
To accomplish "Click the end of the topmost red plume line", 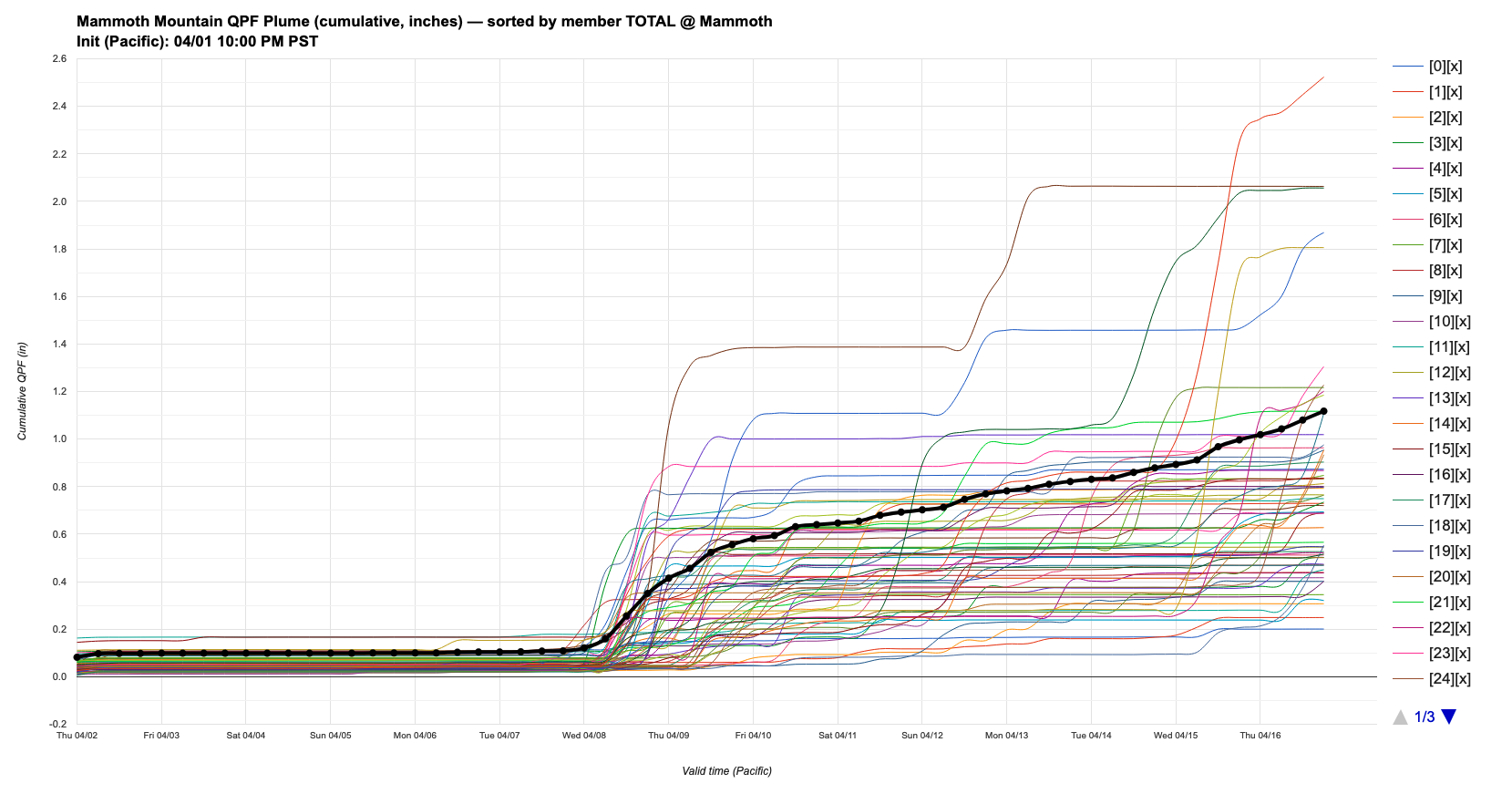I will (1323, 77).
